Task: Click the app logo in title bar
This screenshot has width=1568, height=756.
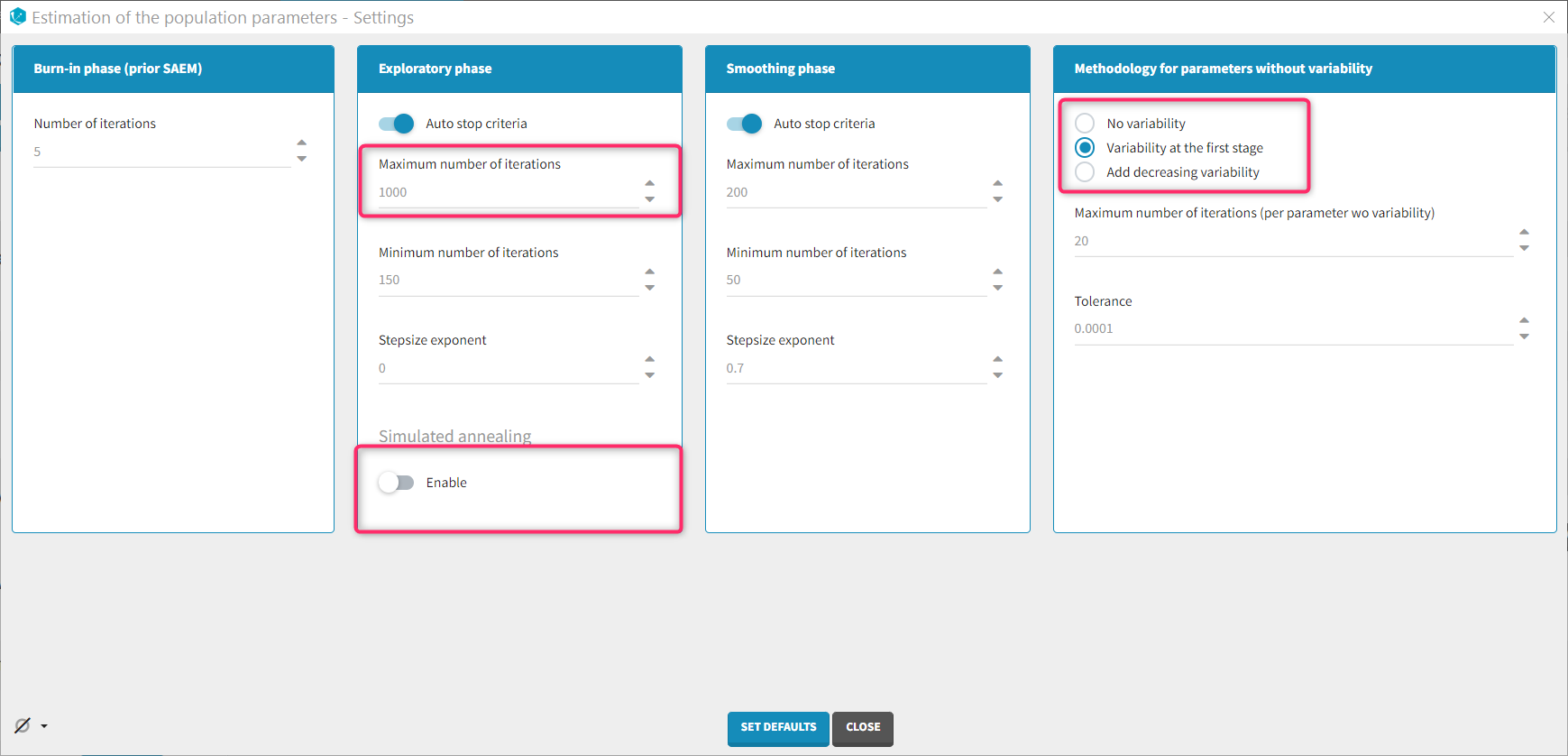Action: pyautogui.click(x=17, y=17)
